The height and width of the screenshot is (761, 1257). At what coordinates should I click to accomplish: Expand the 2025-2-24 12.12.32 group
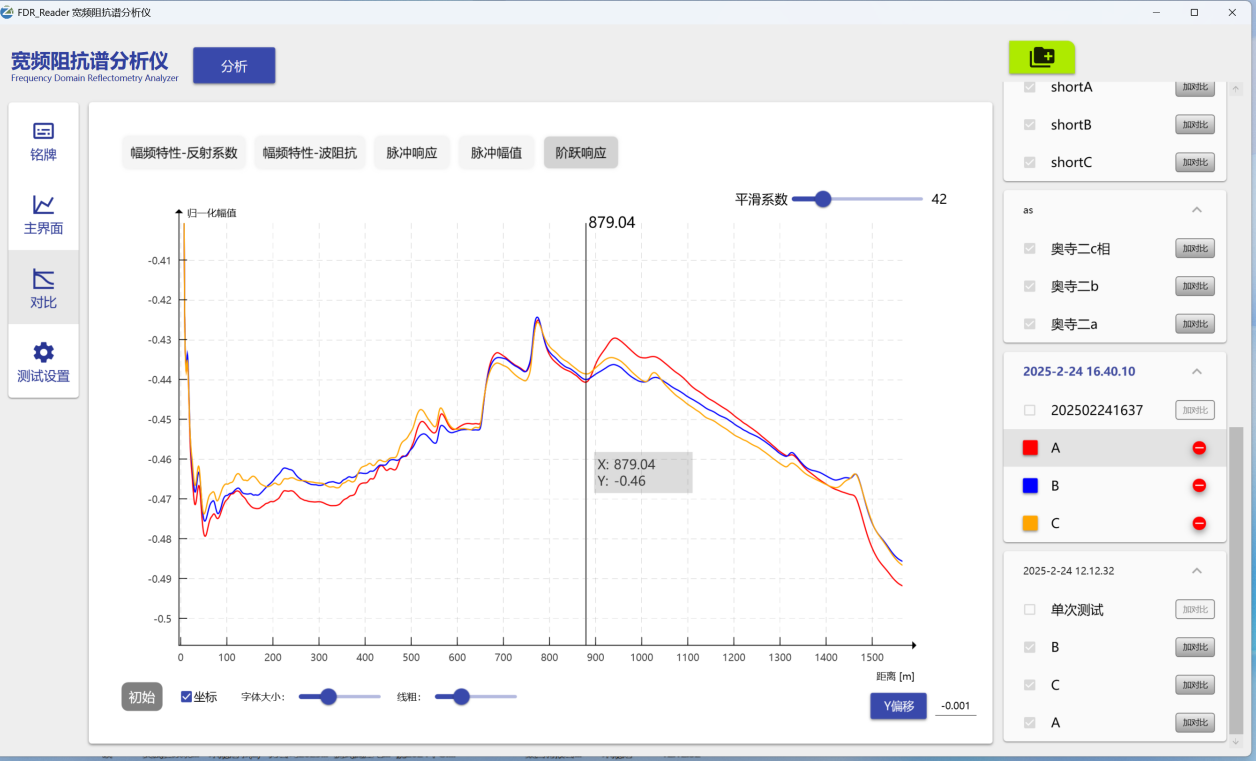click(x=1196, y=570)
